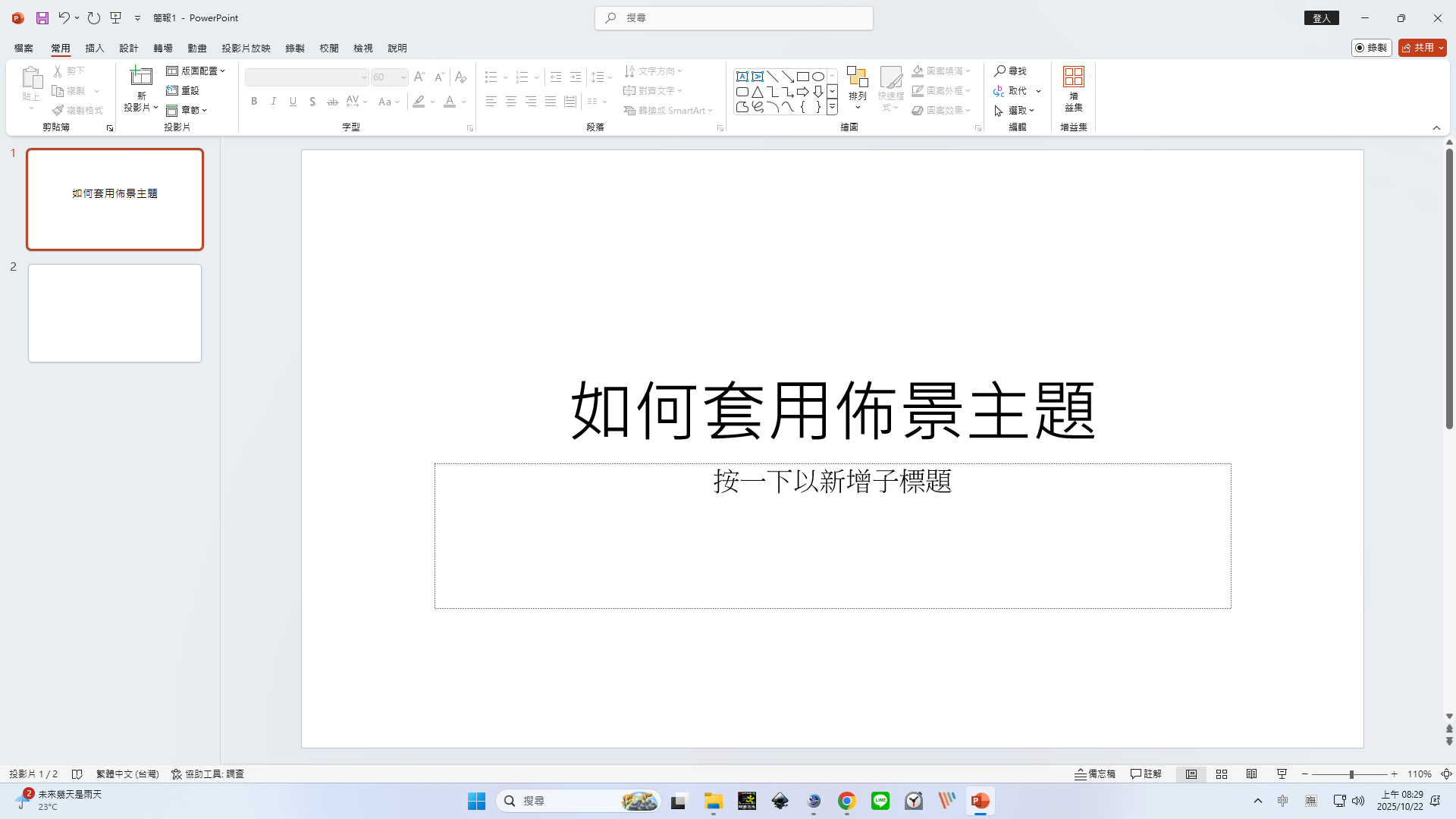Expand the shapes gallery more arrow
Image resolution: width=1456 pixels, height=819 pixels.
(x=832, y=108)
